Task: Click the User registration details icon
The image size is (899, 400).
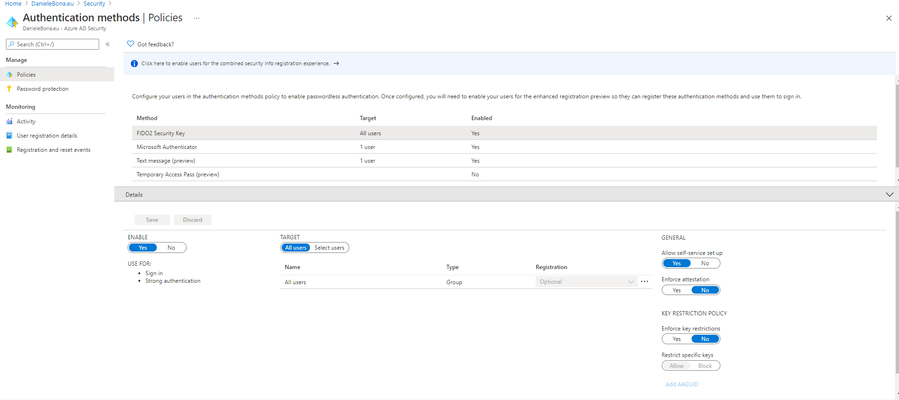Action: pos(9,136)
